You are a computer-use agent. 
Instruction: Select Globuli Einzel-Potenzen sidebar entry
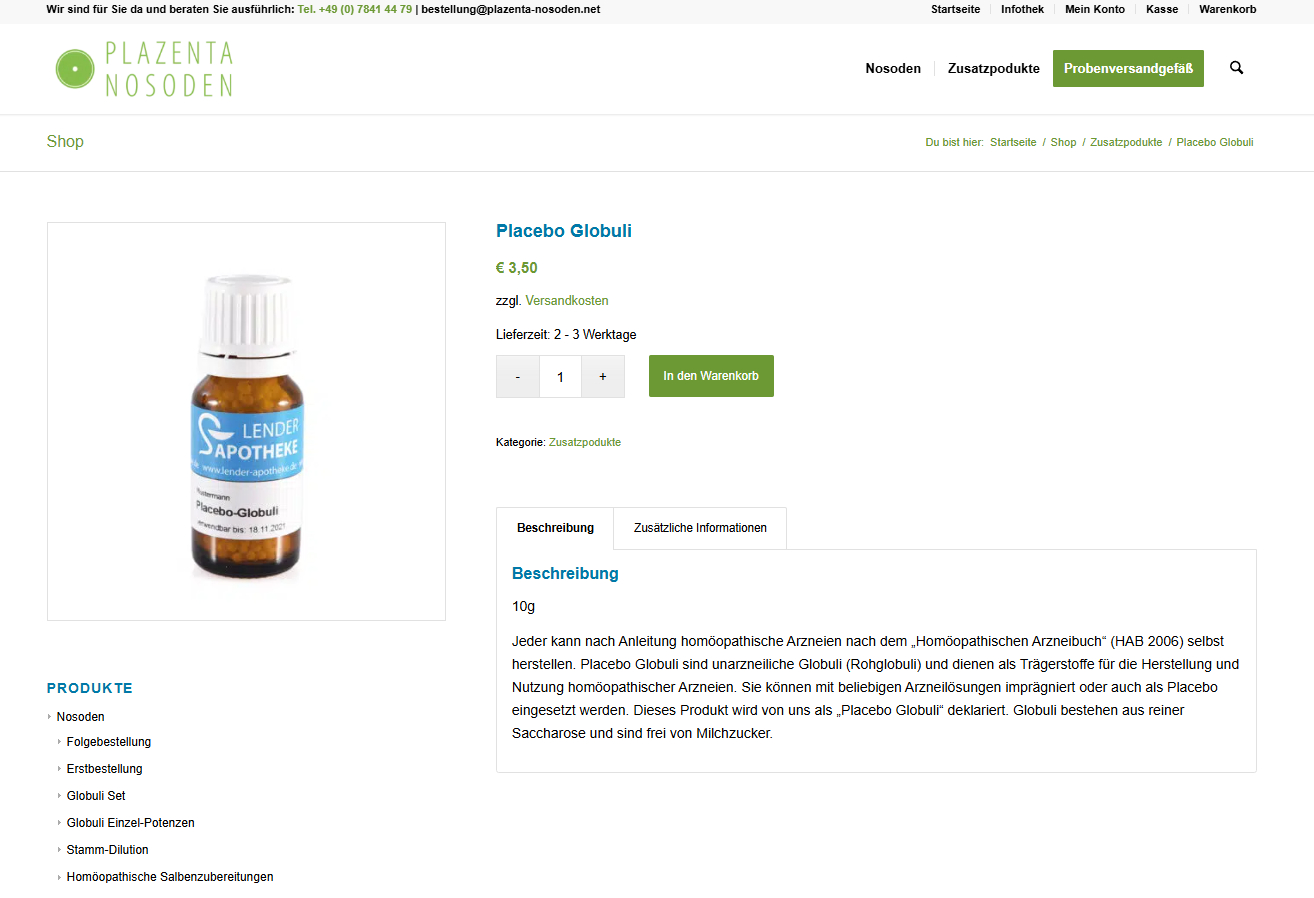(131, 823)
